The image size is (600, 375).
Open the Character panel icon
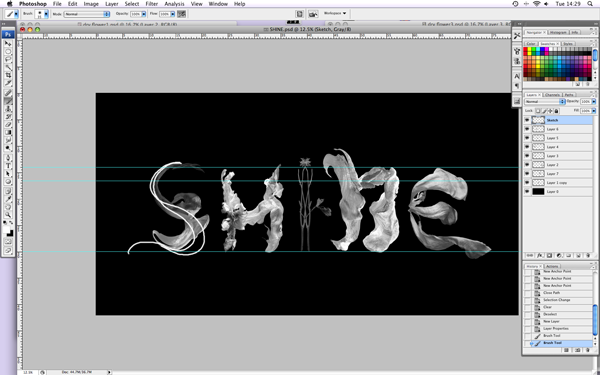click(517, 76)
